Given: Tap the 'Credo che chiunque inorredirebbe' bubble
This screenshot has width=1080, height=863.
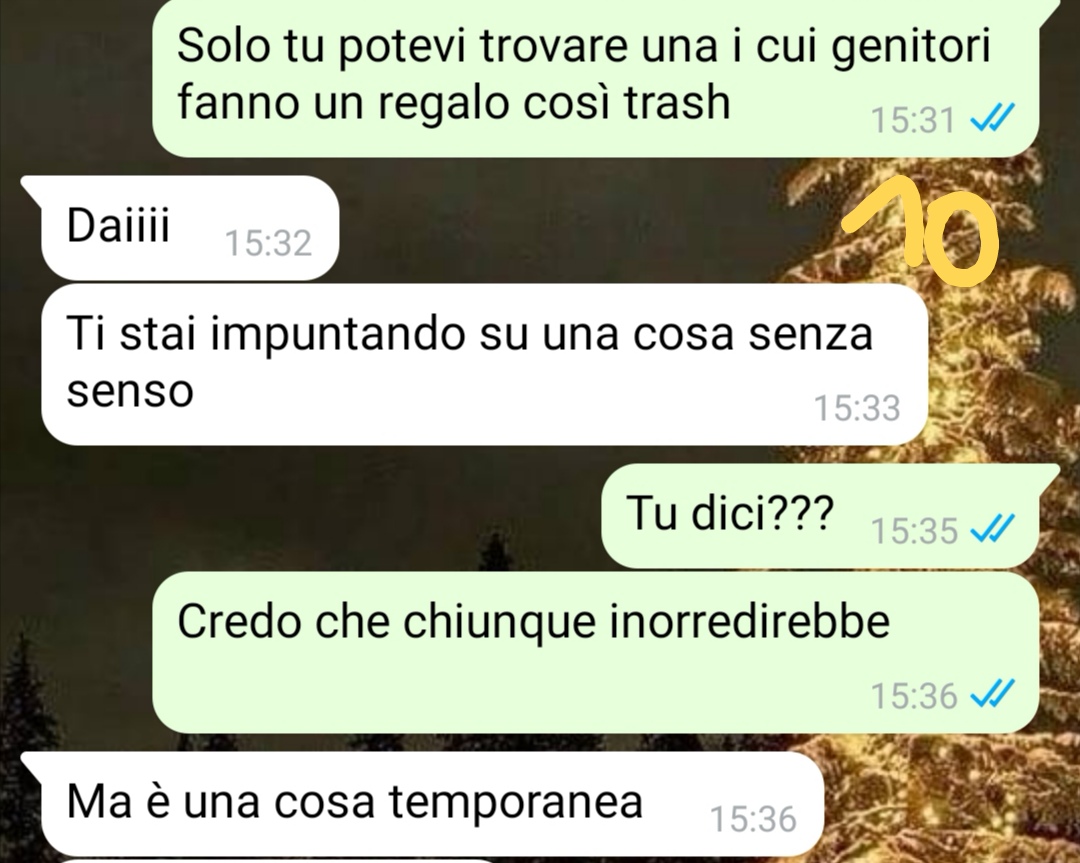Looking at the screenshot, I should pos(595,653).
